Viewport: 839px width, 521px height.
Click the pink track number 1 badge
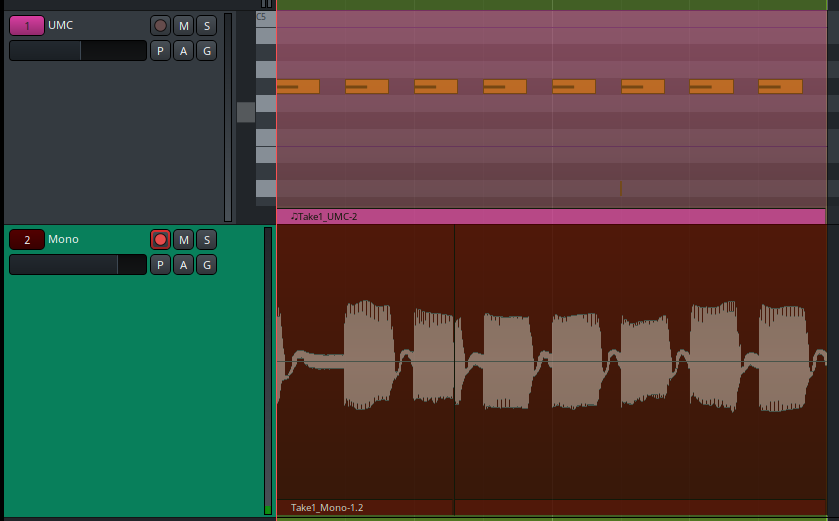pos(27,26)
